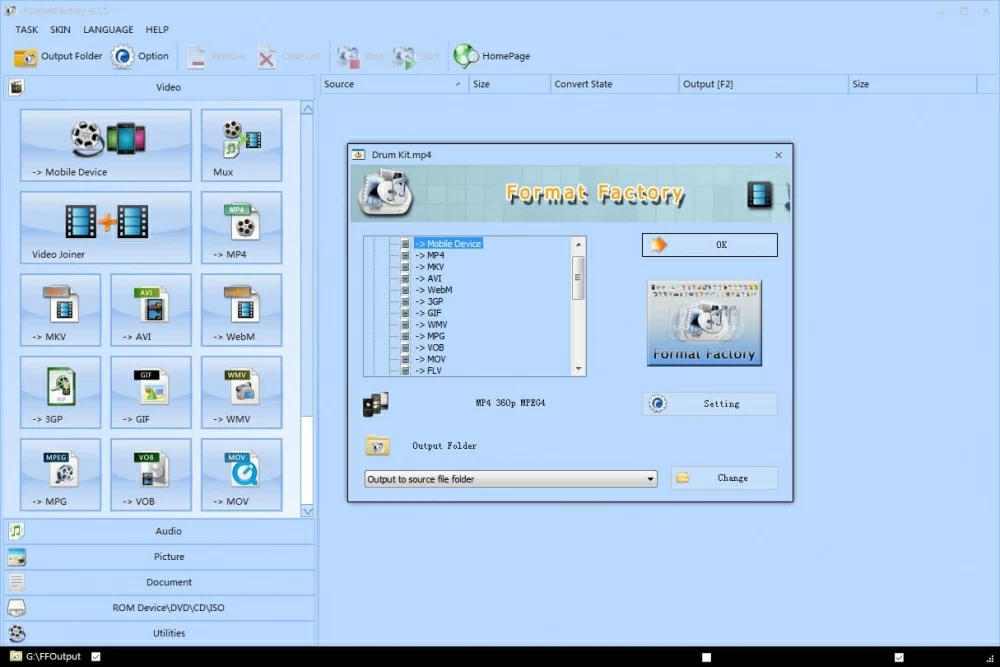The height and width of the screenshot is (667, 1000).
Task: Pick the WebM converter icon in Video panel
Action: [241, 309]
